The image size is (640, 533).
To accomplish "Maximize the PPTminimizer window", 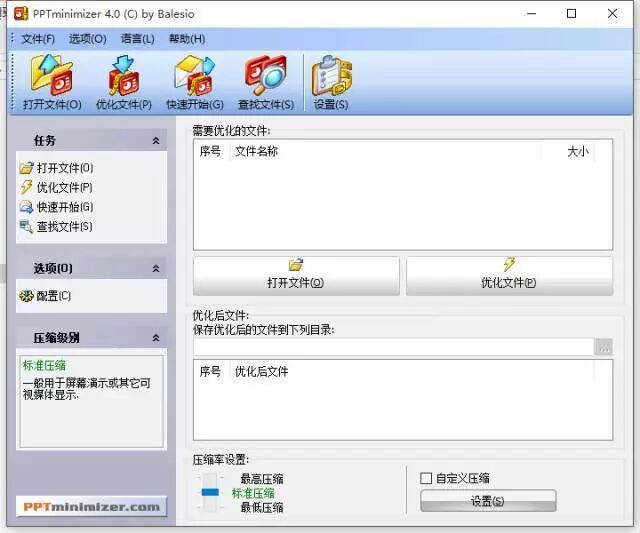I will (571, 13).
